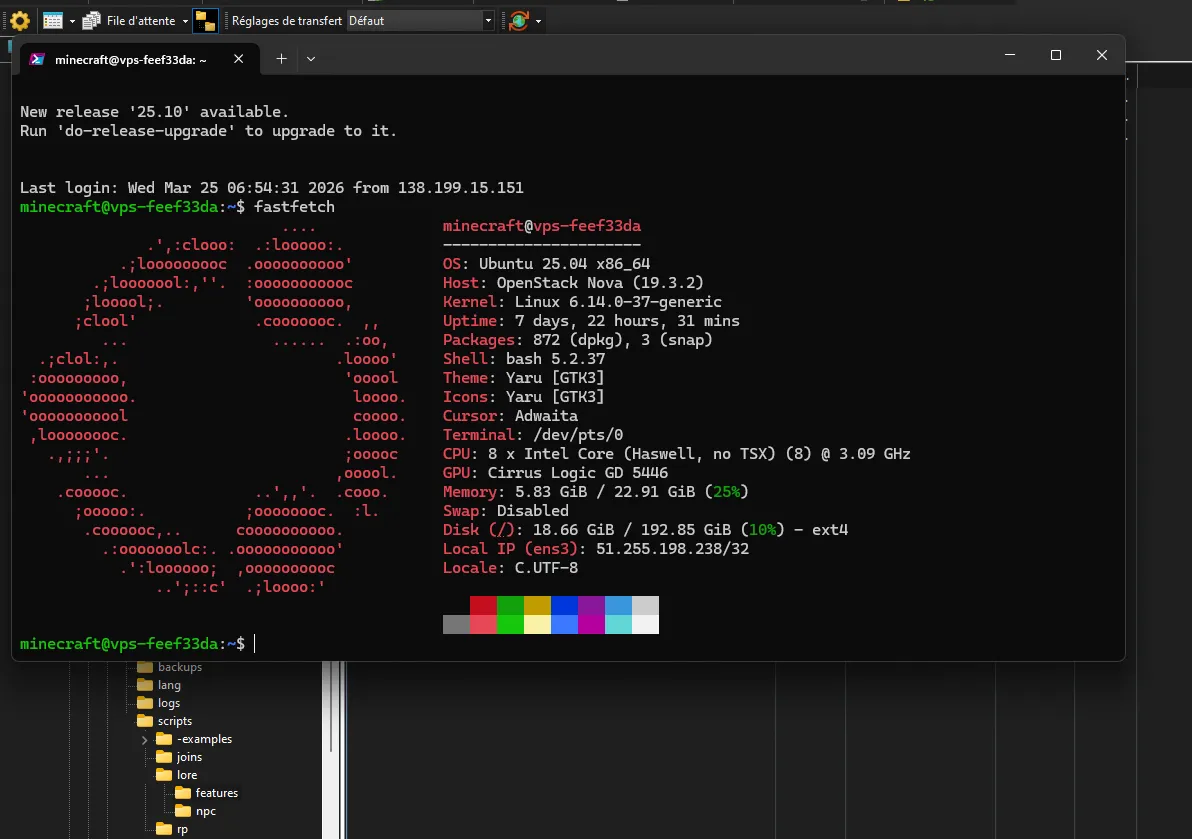Click the PowerShell icon in terminal tab
1192x839 pixels.
pyautogui.click(x=37, y=59)
